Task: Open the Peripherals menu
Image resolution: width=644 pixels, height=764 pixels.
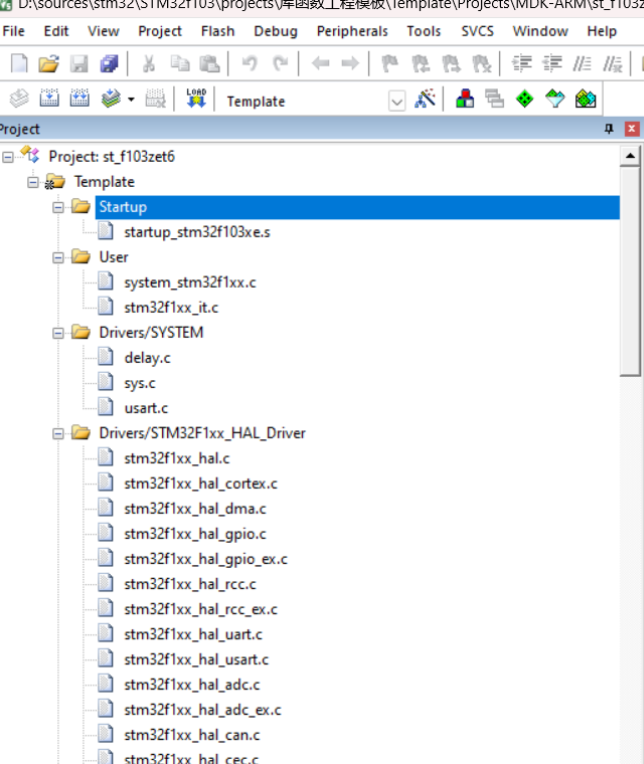Action: pyautogui.click(x=352, y=31)
